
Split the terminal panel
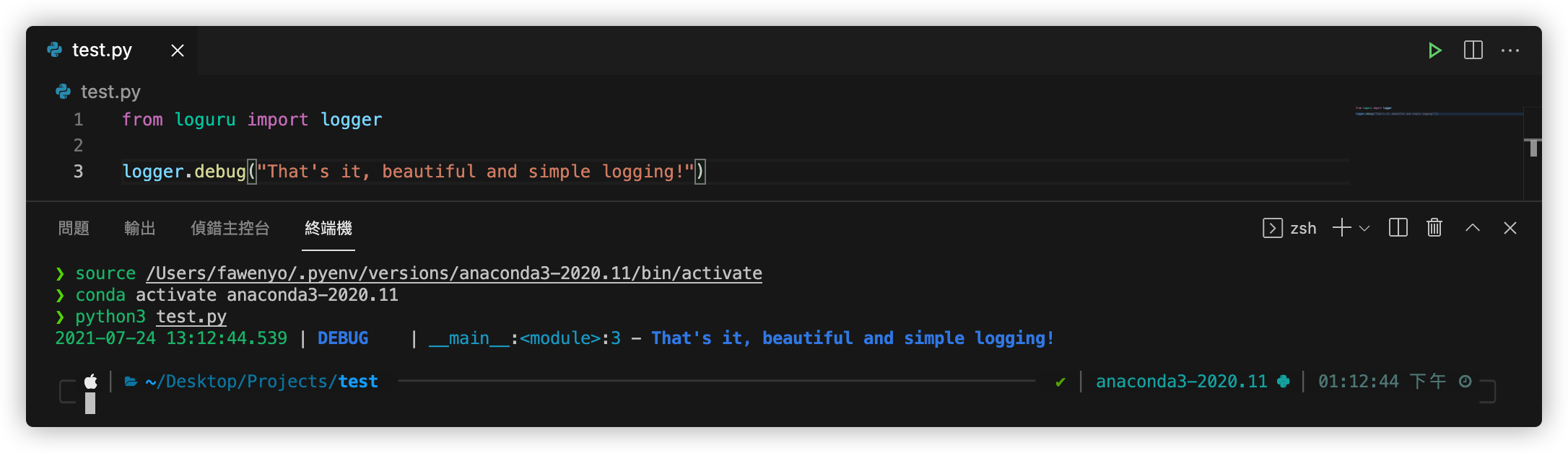coord(1398,228)
